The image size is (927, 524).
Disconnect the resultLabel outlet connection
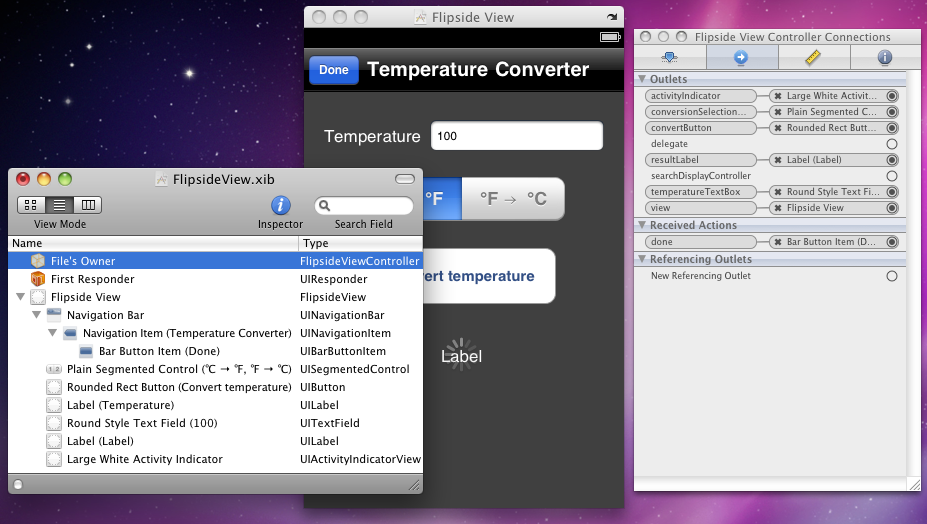point(778,160)
